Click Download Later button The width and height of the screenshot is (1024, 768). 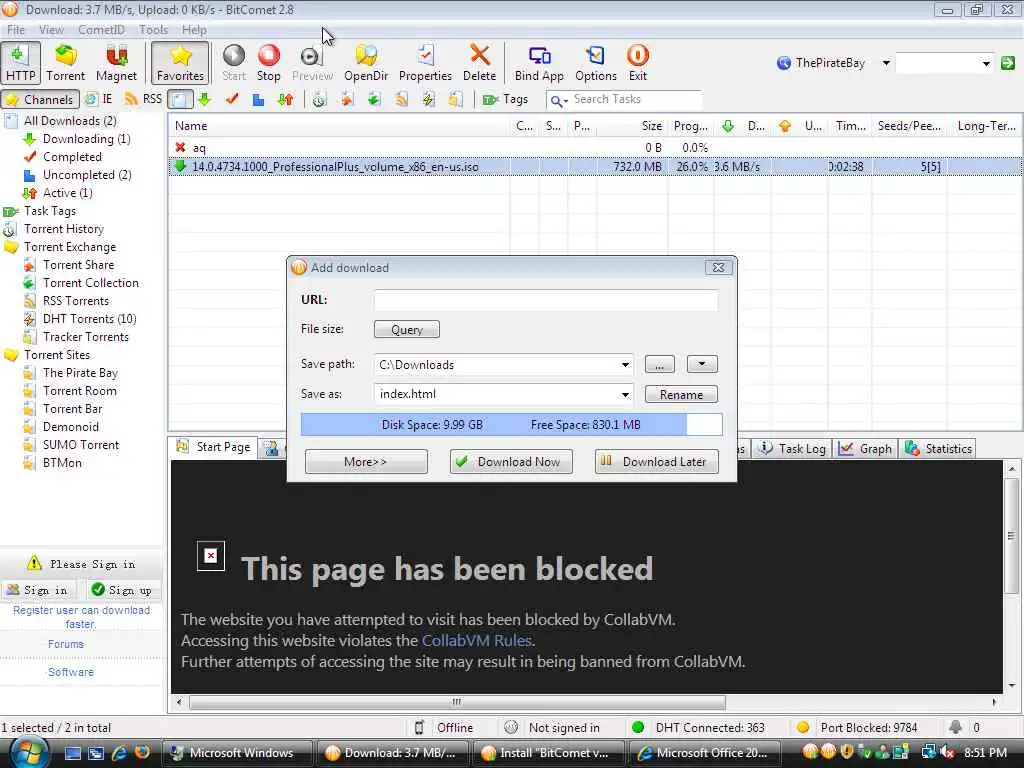point(656,462)
